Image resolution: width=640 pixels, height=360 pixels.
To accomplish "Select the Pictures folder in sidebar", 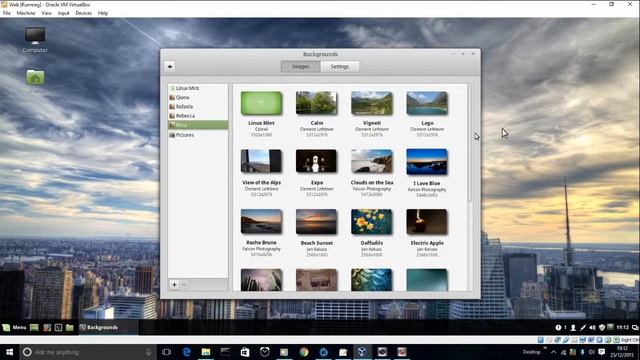I will point(198,135).
